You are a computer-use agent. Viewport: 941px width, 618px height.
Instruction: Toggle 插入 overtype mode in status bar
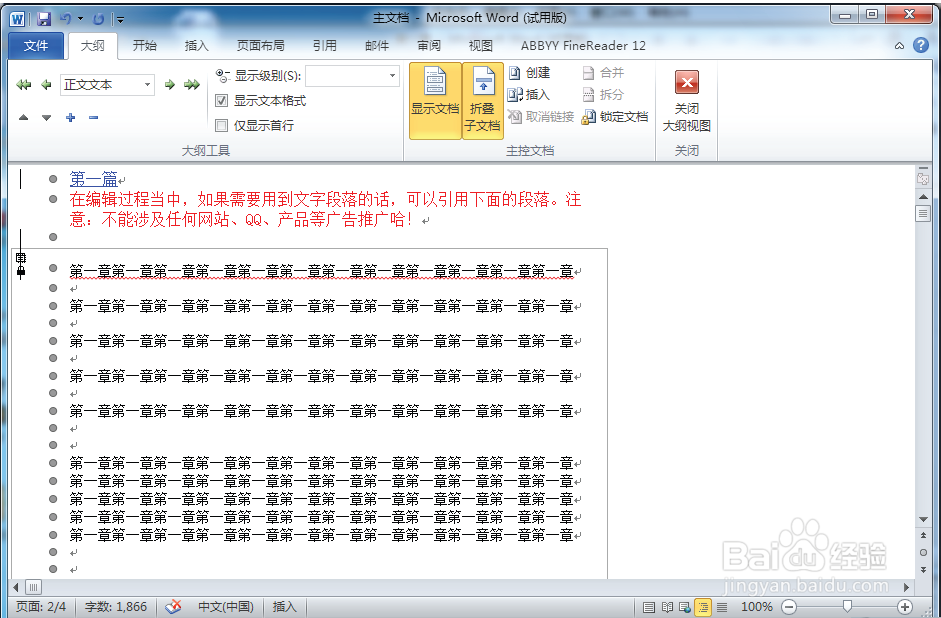[x=284, y=607]
